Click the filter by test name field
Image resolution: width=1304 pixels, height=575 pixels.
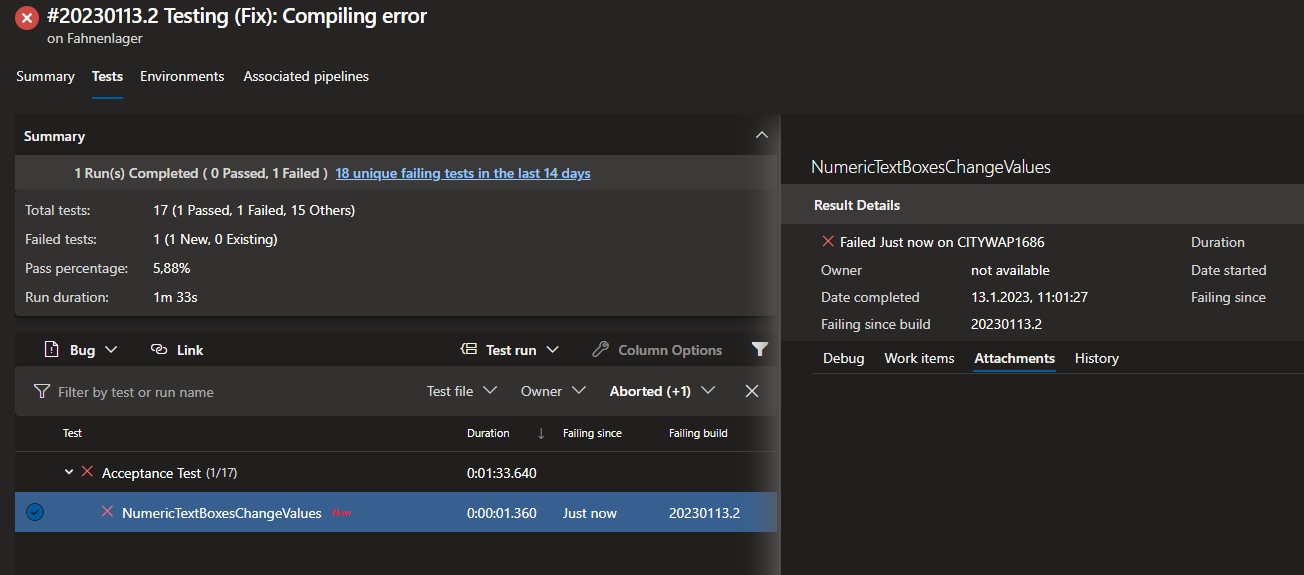(230, 392)
